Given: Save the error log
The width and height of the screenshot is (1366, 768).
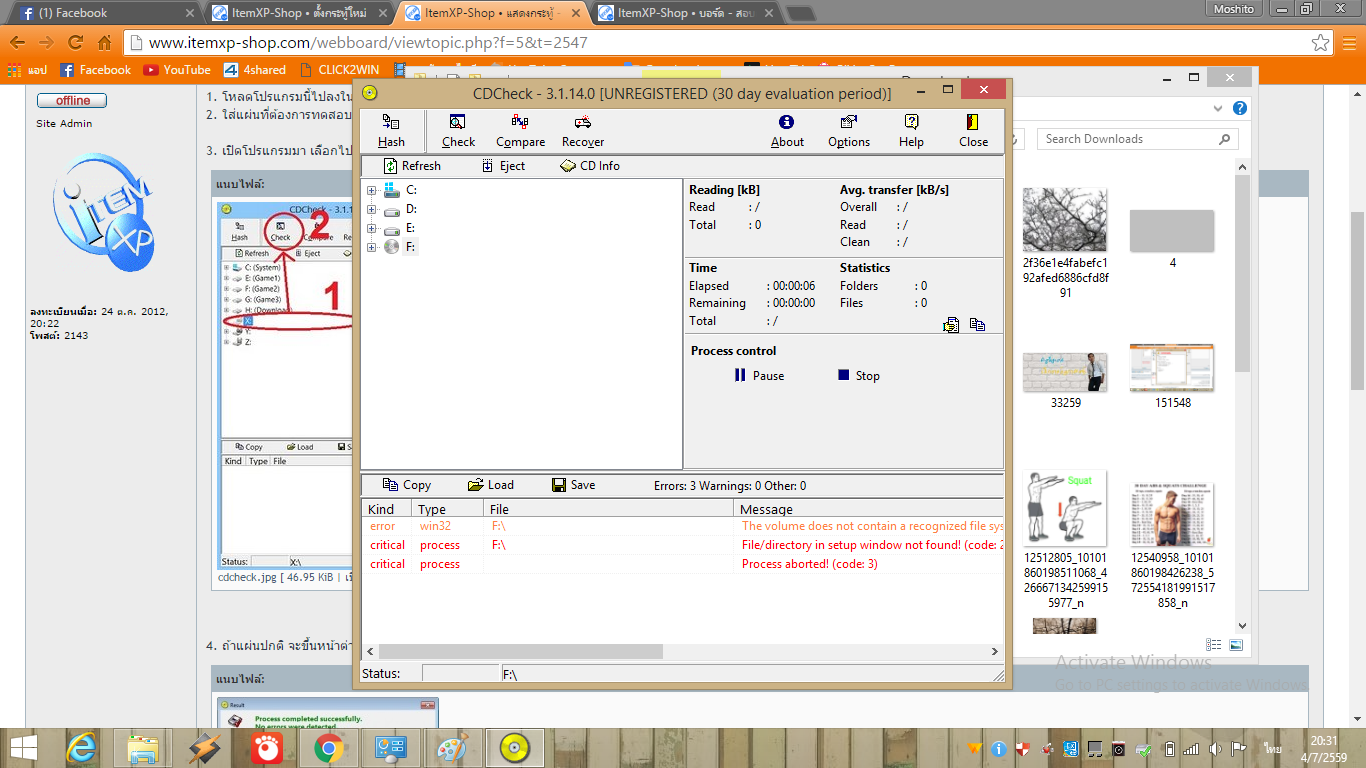Looking at the screenshot, I should (573, 485).
